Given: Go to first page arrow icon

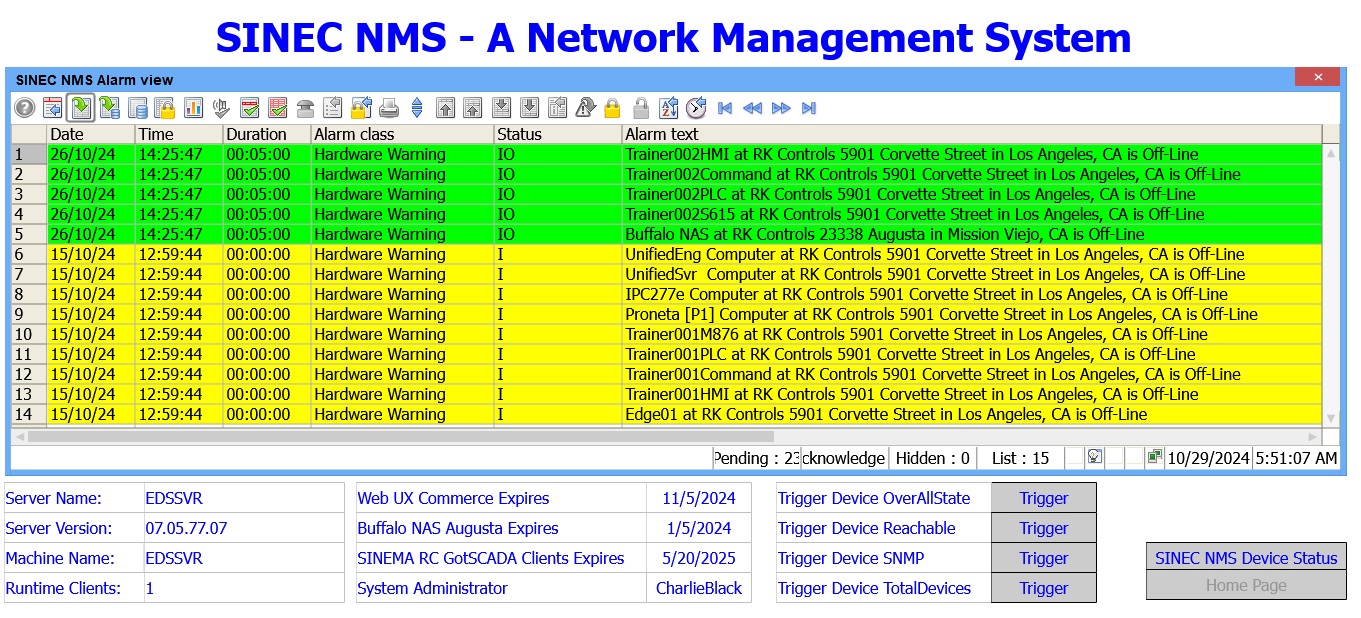Looking at the screenshot, I should tap(725, 108).
